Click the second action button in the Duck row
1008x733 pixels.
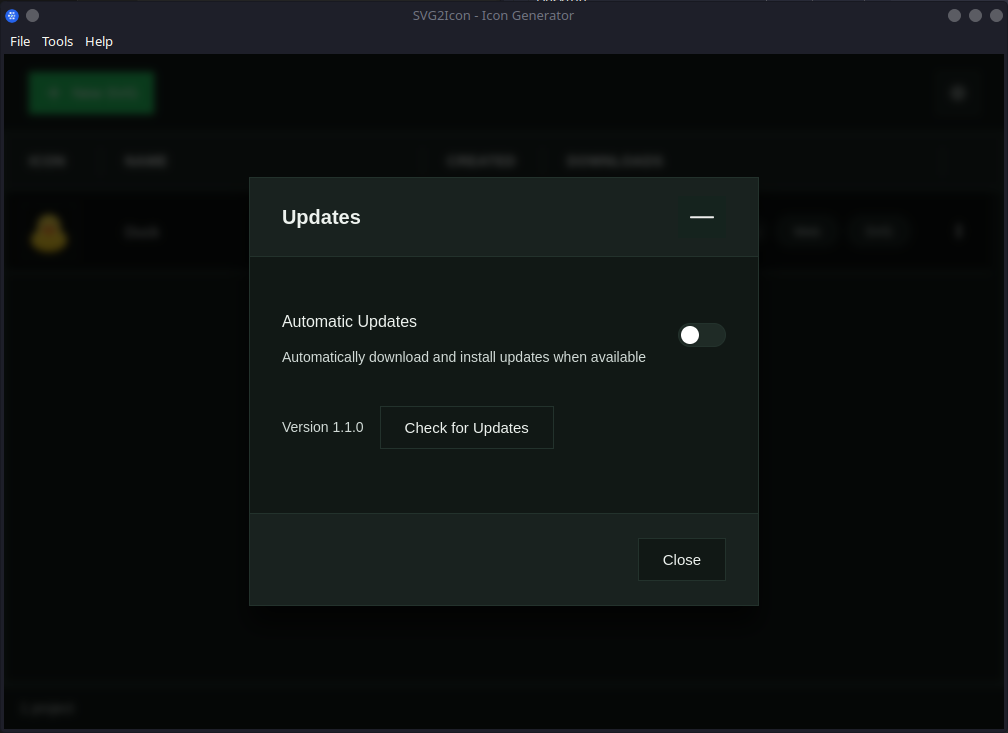point(879,231)
